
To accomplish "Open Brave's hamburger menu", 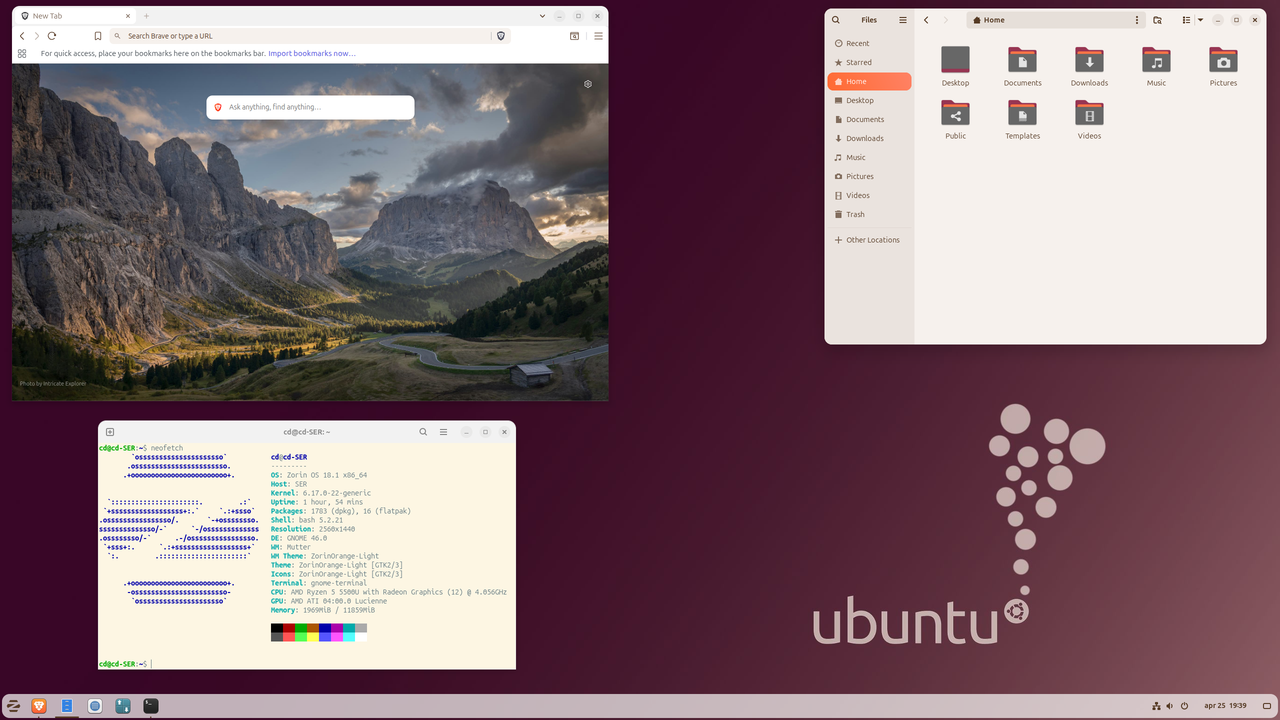I will 598,35.
